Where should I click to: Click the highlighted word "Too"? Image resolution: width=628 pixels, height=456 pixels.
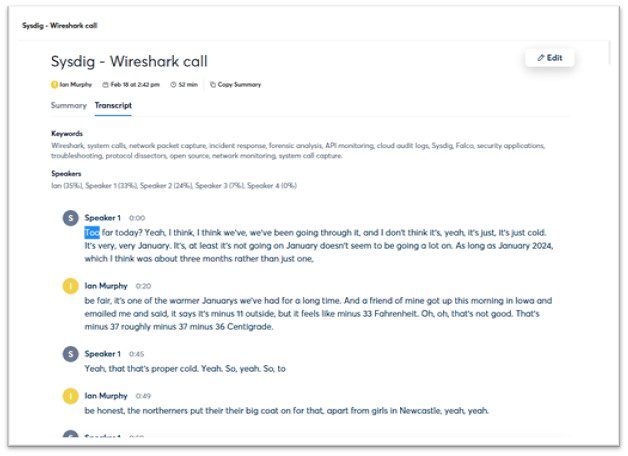pyautogui.click(x=92, y=233)
